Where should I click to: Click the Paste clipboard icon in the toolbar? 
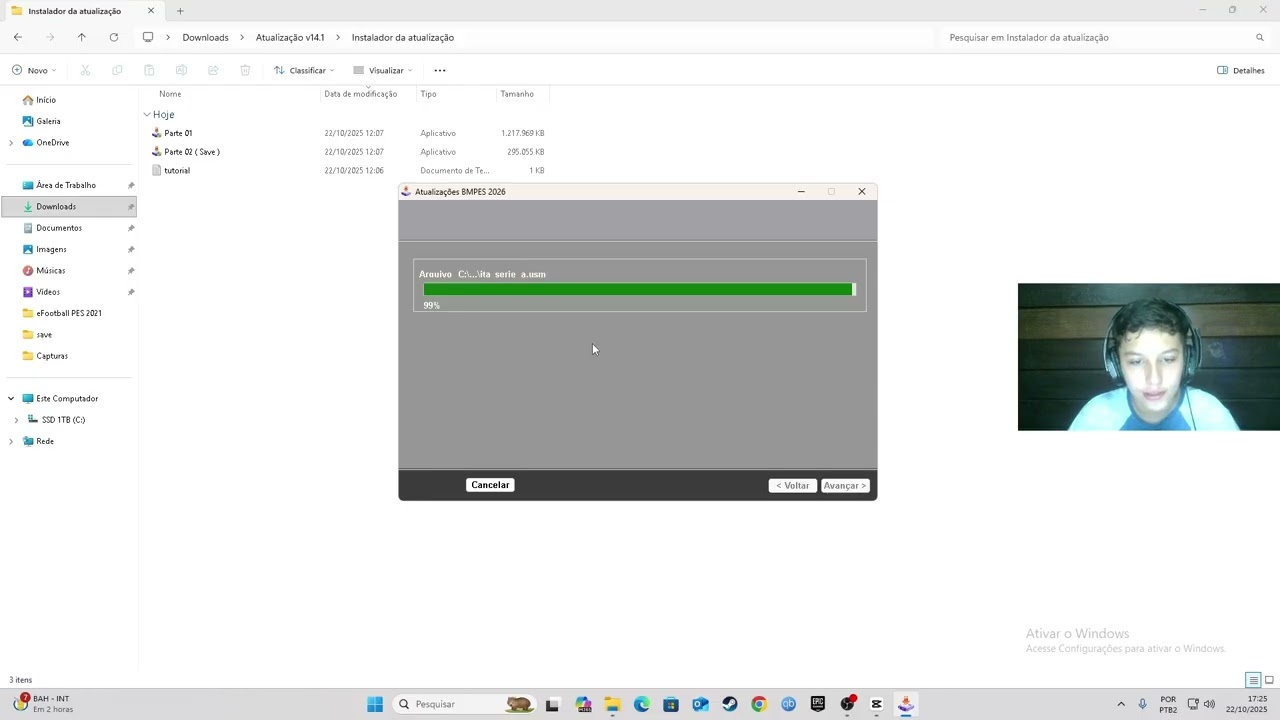coord(149,71)
